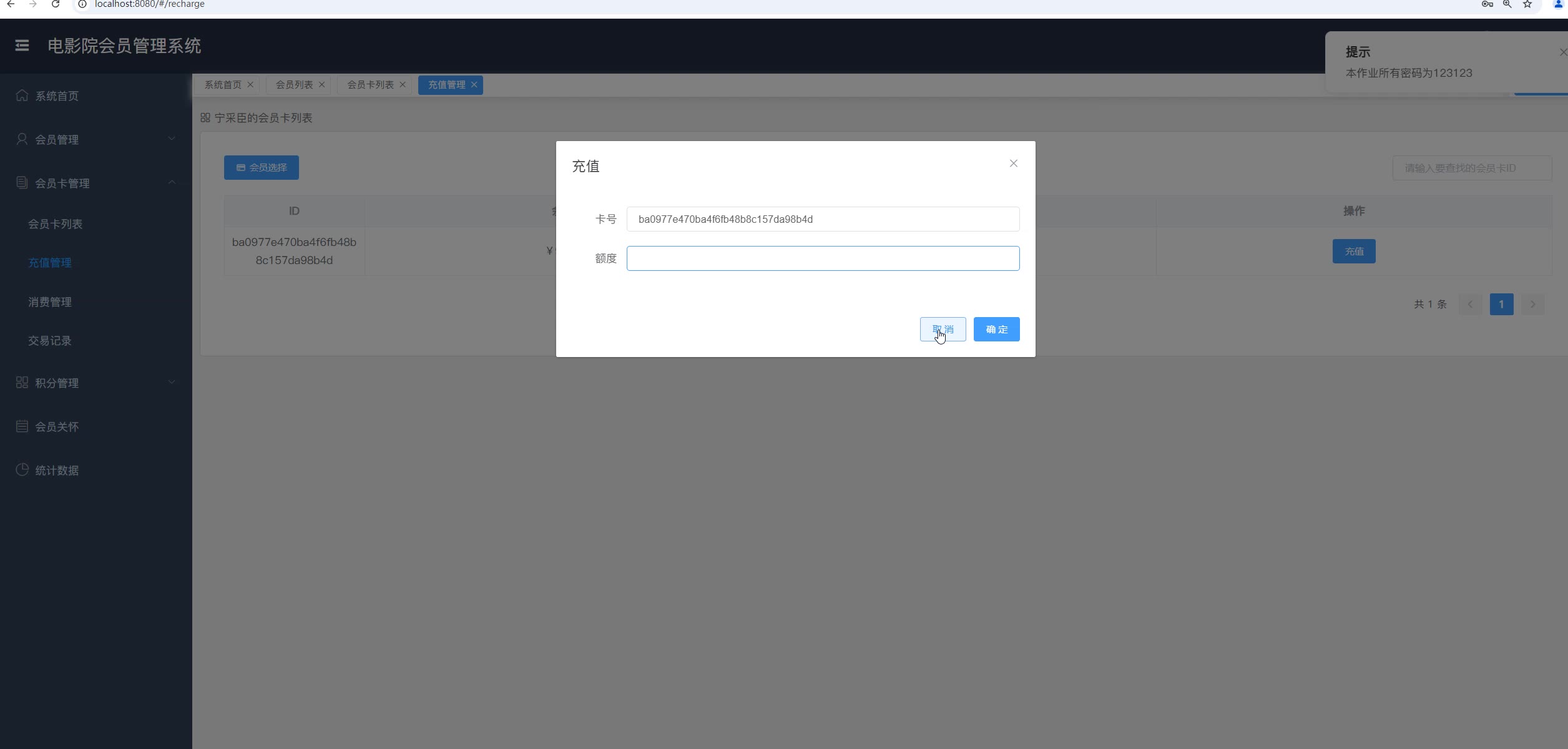Viewport: 1568px width, 749px height.
Task: Select page 1 in pagination
Action: point(1501,305)
